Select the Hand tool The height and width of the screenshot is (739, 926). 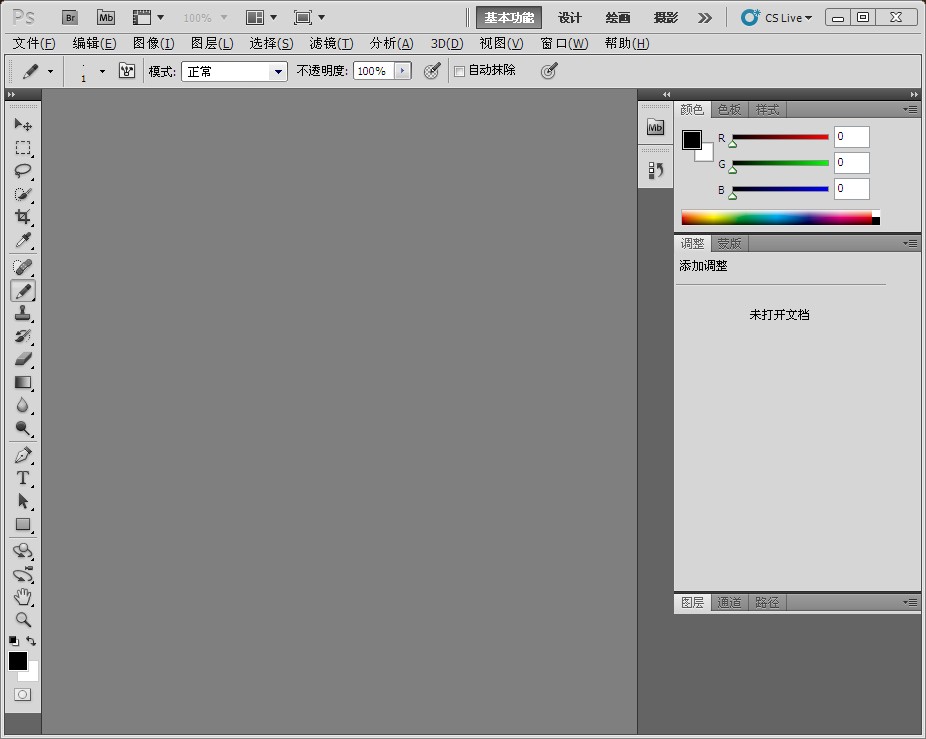pyautogui.click(x=23, y=597)
